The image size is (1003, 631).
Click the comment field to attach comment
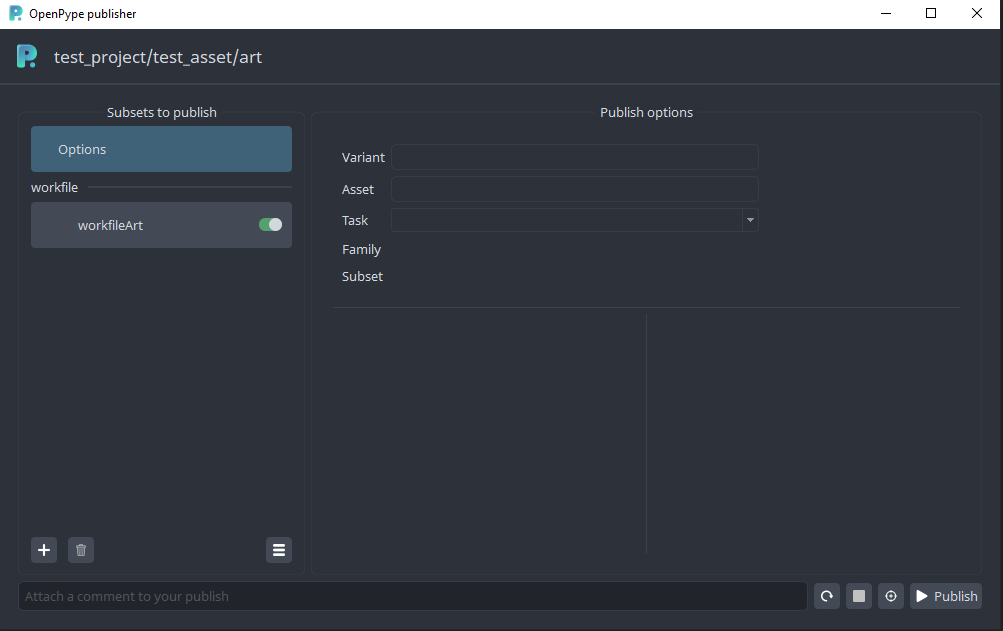[x=413, y=596]
